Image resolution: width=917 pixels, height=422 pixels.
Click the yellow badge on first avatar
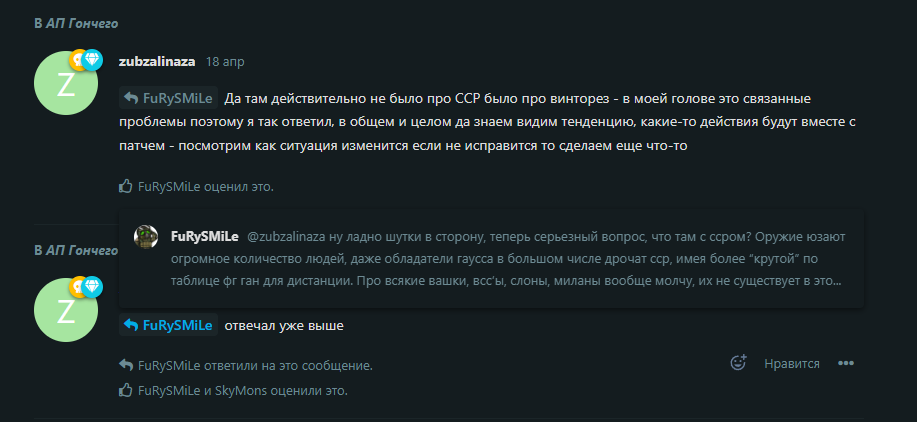click(x=75, y=60)
